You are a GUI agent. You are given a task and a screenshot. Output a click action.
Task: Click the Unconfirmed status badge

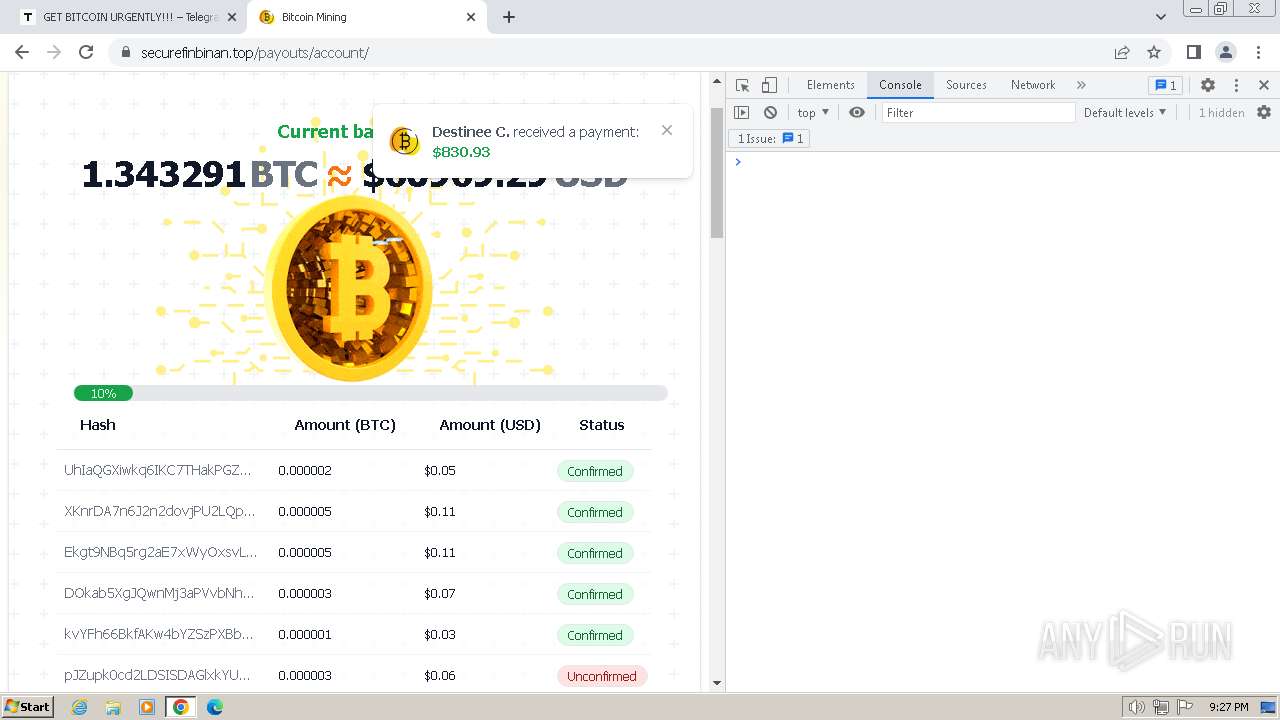[x=602, y=676]
